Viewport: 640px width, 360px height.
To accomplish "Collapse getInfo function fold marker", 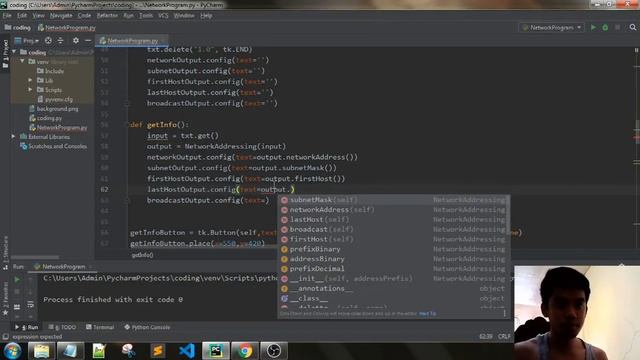I will [x=127, y=125].
